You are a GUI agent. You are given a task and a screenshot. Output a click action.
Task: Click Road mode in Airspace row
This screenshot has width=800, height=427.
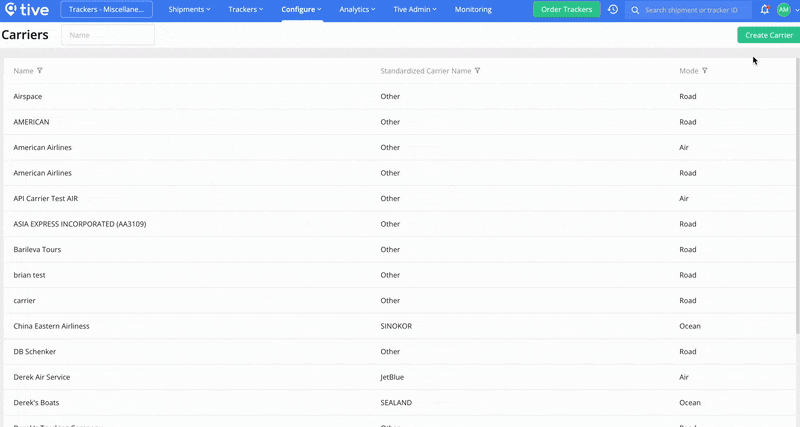tap(688, 96)
